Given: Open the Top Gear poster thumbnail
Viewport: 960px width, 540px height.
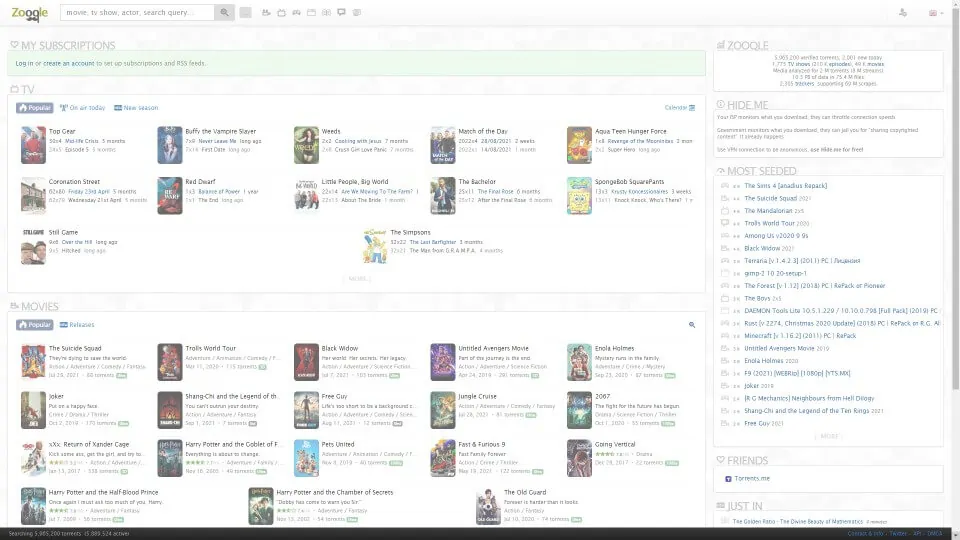Looking at the screenshot, I should pos(33,145).
